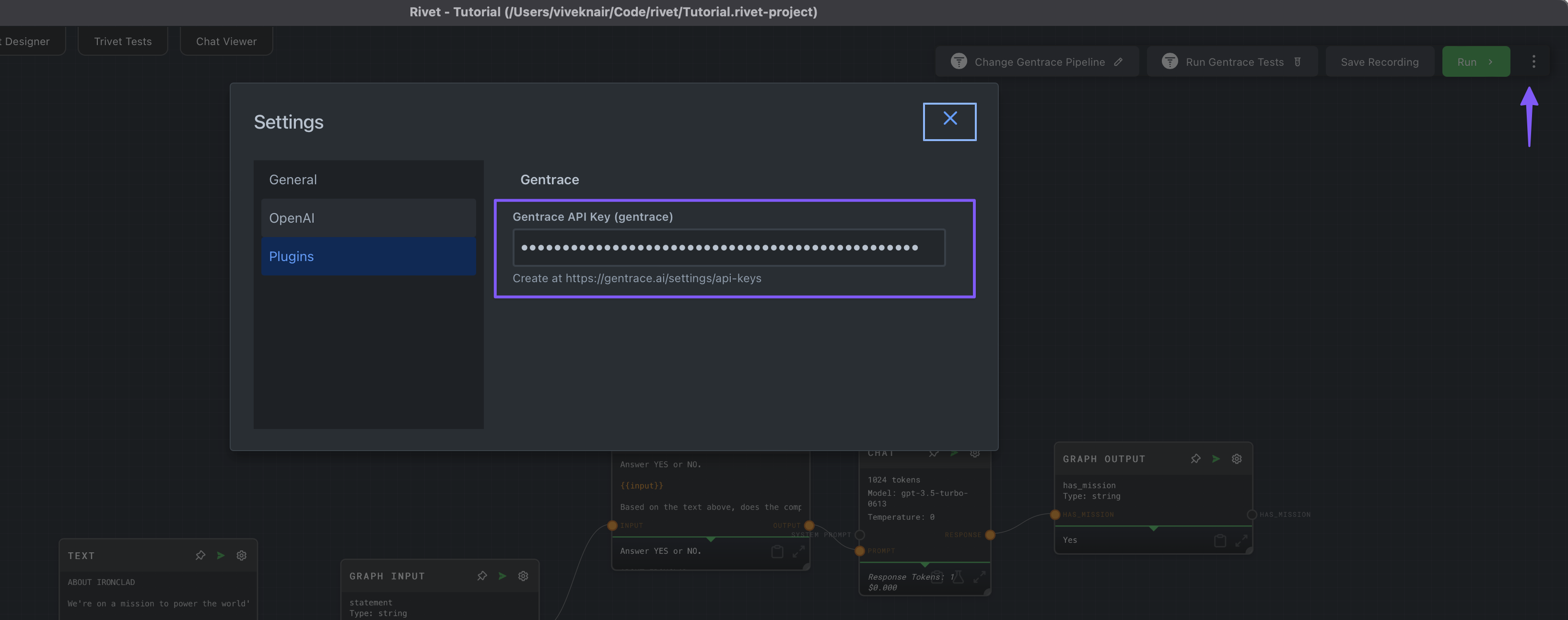Close the Settings dialog
Image resolution: width=1568 pixels, height=620 pixels.
(x=949, y=121)
